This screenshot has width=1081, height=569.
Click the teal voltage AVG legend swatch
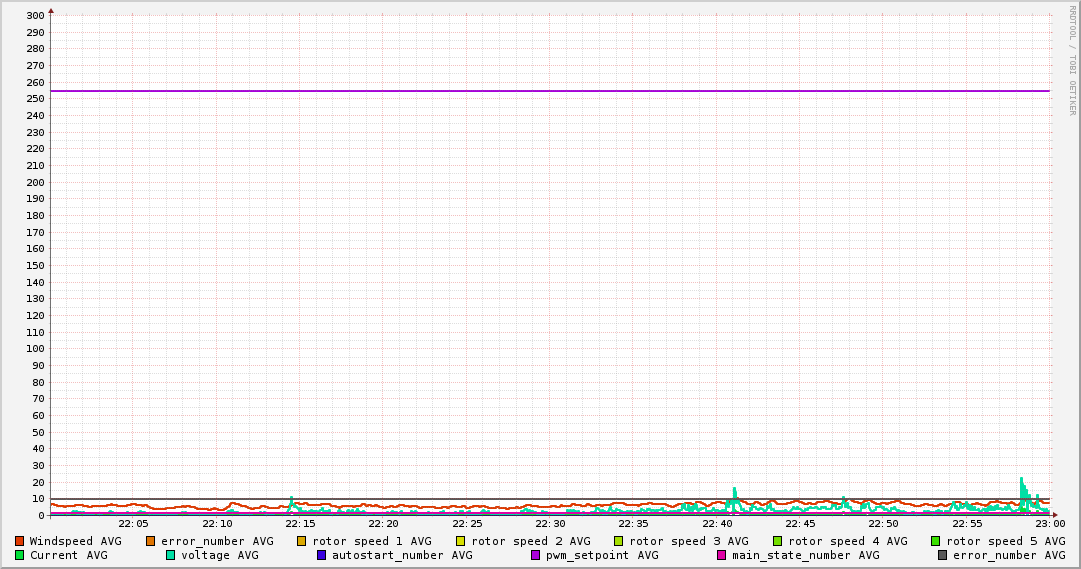click(x=170, y=555)
